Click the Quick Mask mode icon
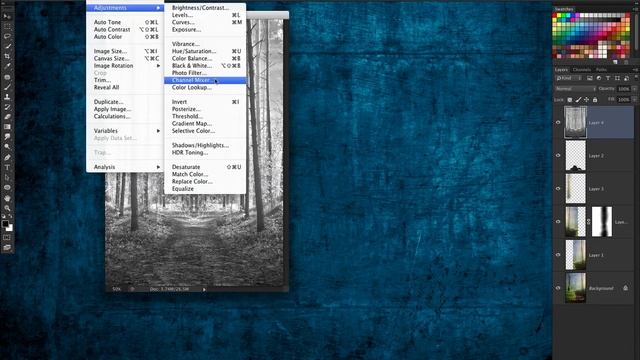This screenshot has height=360, width=640. tap(7, 237)
